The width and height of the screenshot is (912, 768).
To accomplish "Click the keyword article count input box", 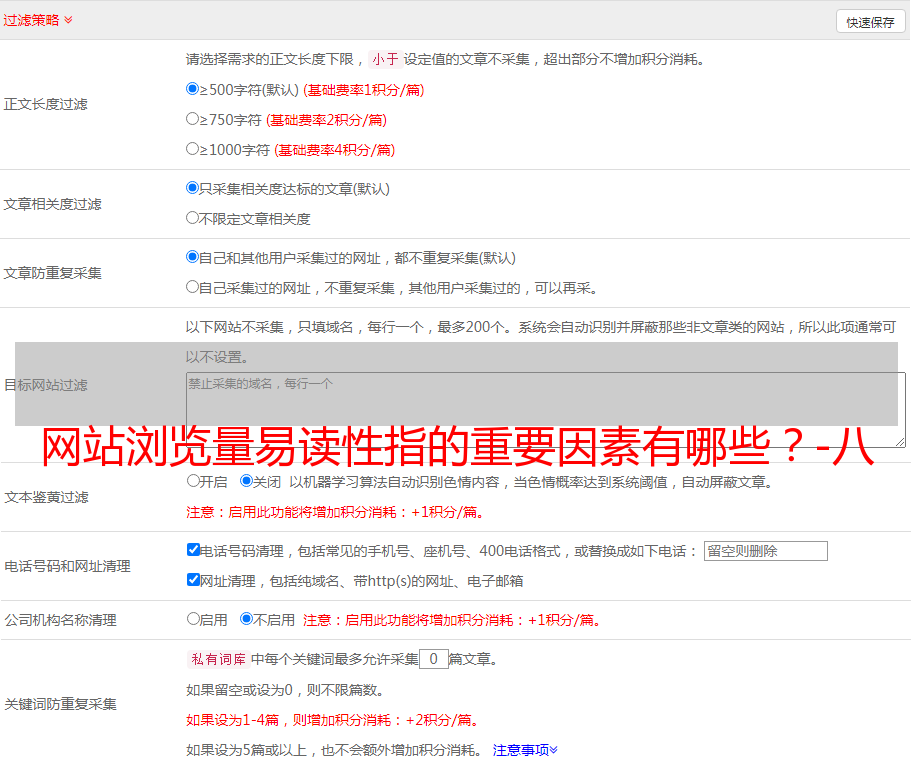I will click(433, 659).
